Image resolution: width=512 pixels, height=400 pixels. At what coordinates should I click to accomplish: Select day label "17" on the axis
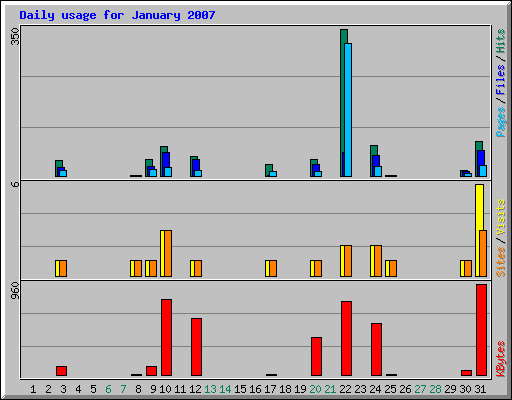tap(270, 389)
